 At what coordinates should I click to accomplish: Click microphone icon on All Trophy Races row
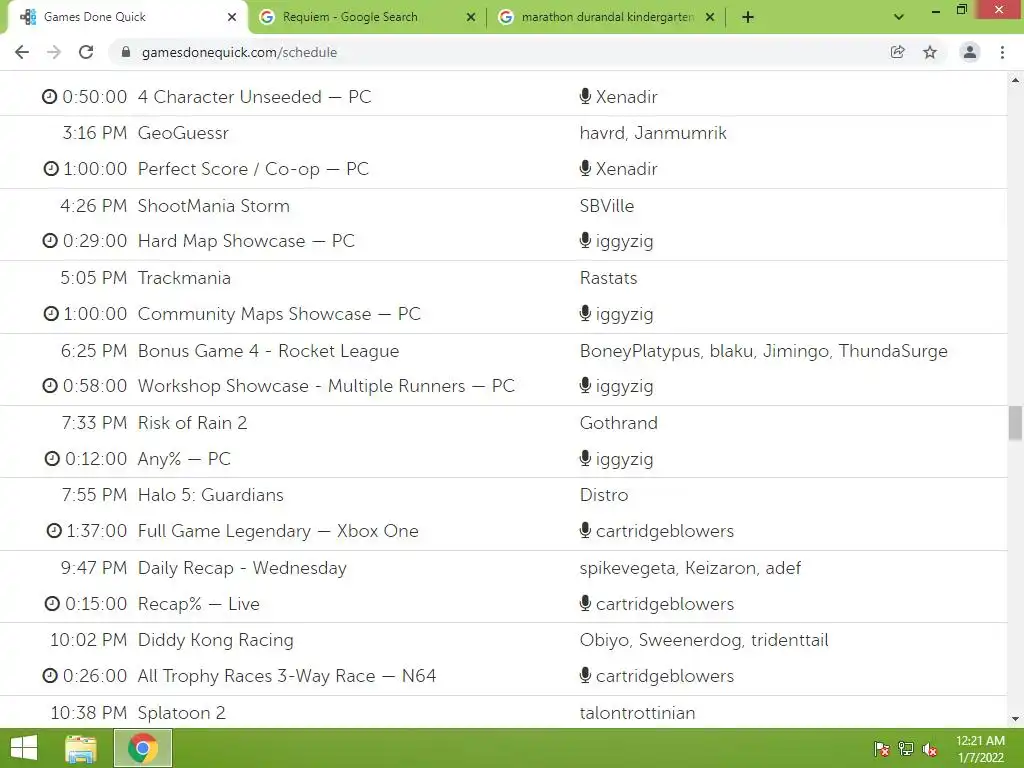click(x=585, y=676)
